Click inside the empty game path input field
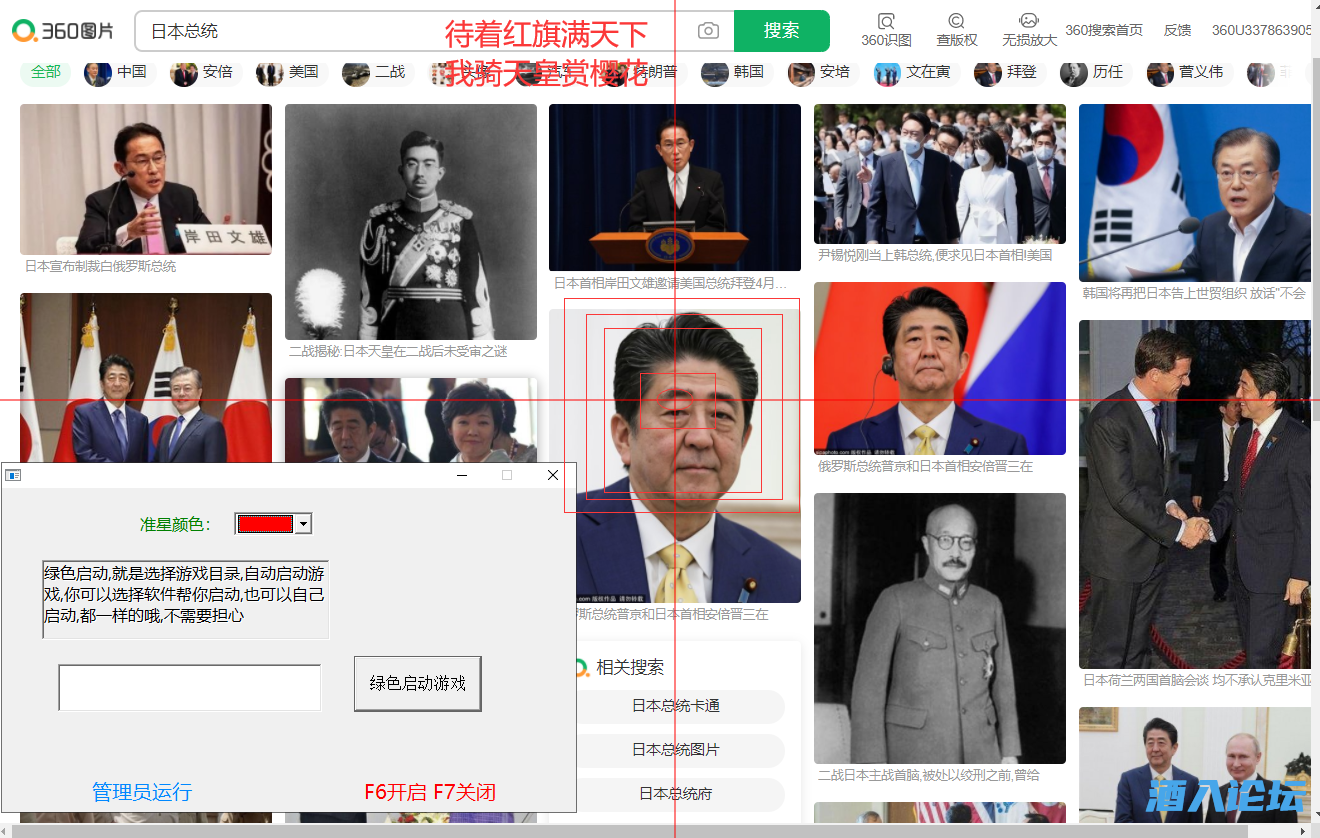 [x=189, y=687]
